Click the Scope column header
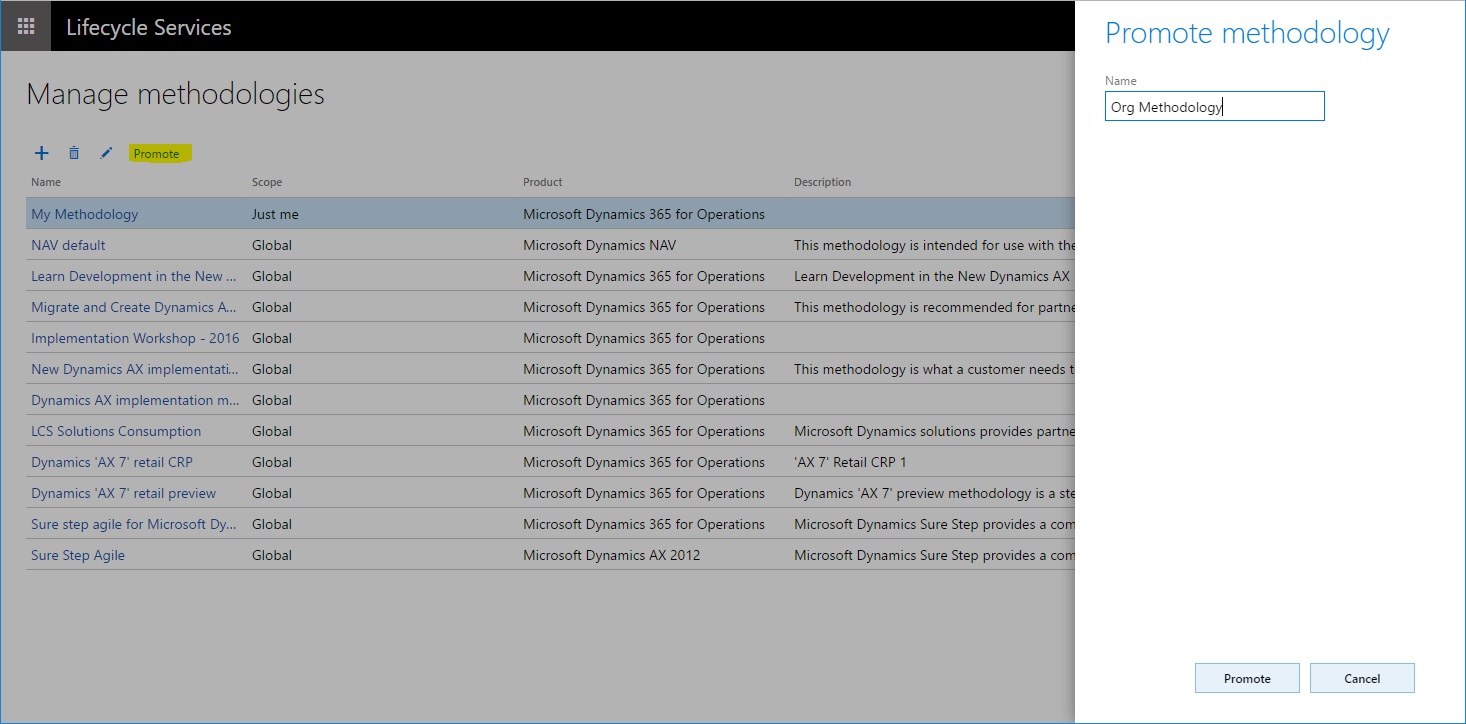Viewport: 1466px width, 724px height. tap(267, 182)
